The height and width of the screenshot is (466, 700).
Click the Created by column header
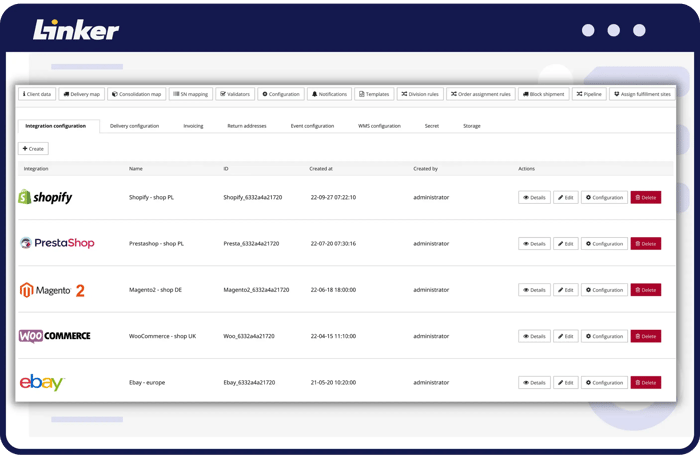pyautogui.click(x=425, y=169)
